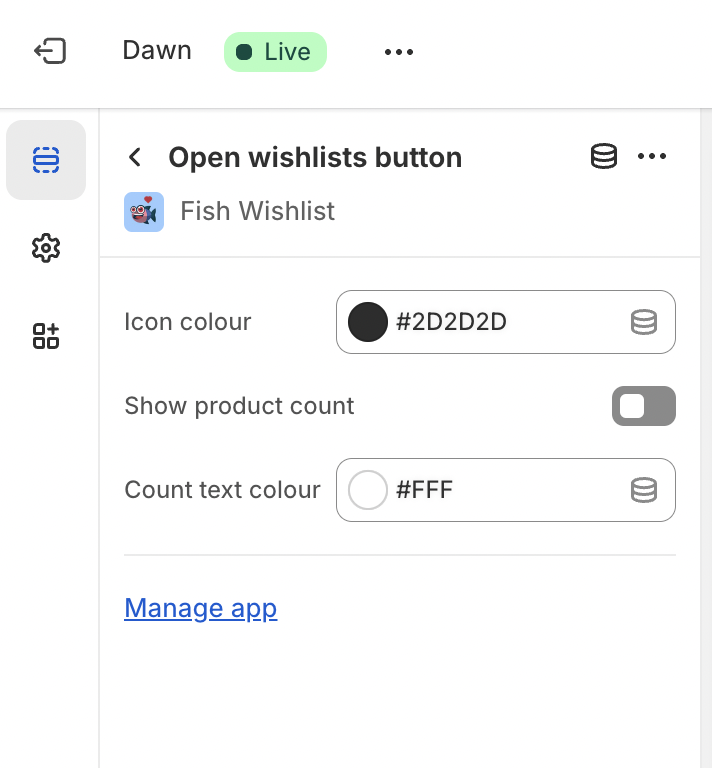The height and width of the screenshot is (768, 712).
Task: Go back using the left chevron
Action: pyautogui.click(x=135, y=158)
